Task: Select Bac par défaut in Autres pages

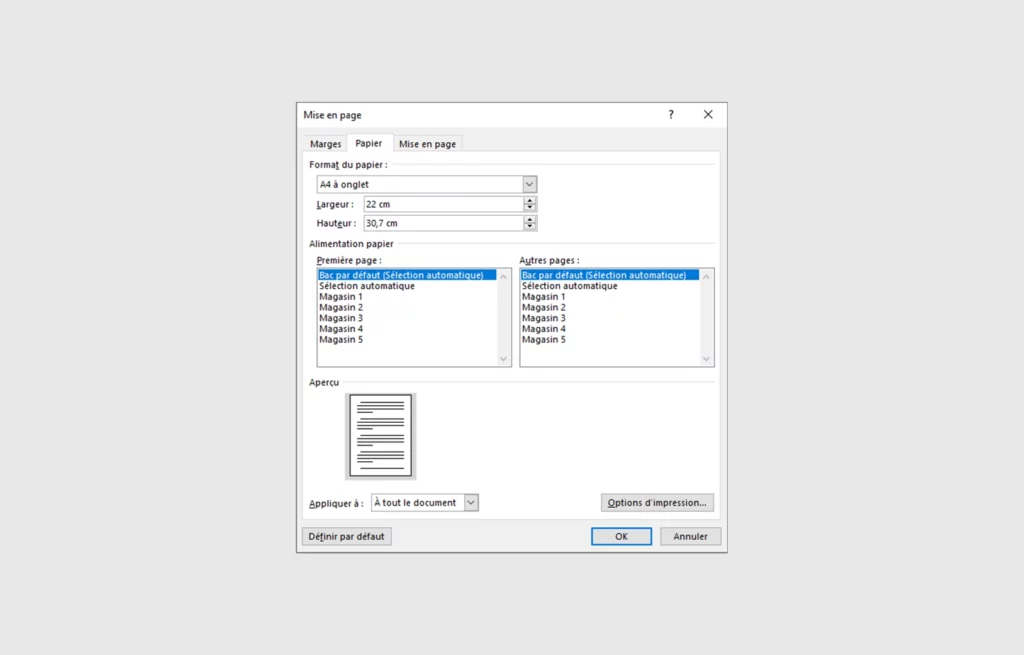Action: click(x=609, y=275)
